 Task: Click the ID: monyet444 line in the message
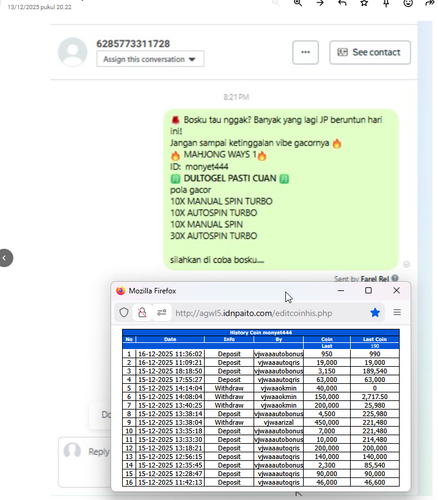pyautogui.click(x=199, y=166)
